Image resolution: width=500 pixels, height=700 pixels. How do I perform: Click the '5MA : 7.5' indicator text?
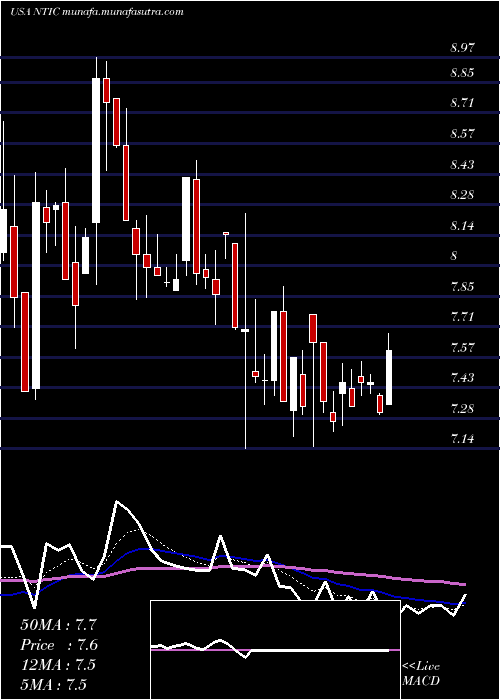(54, 684)
